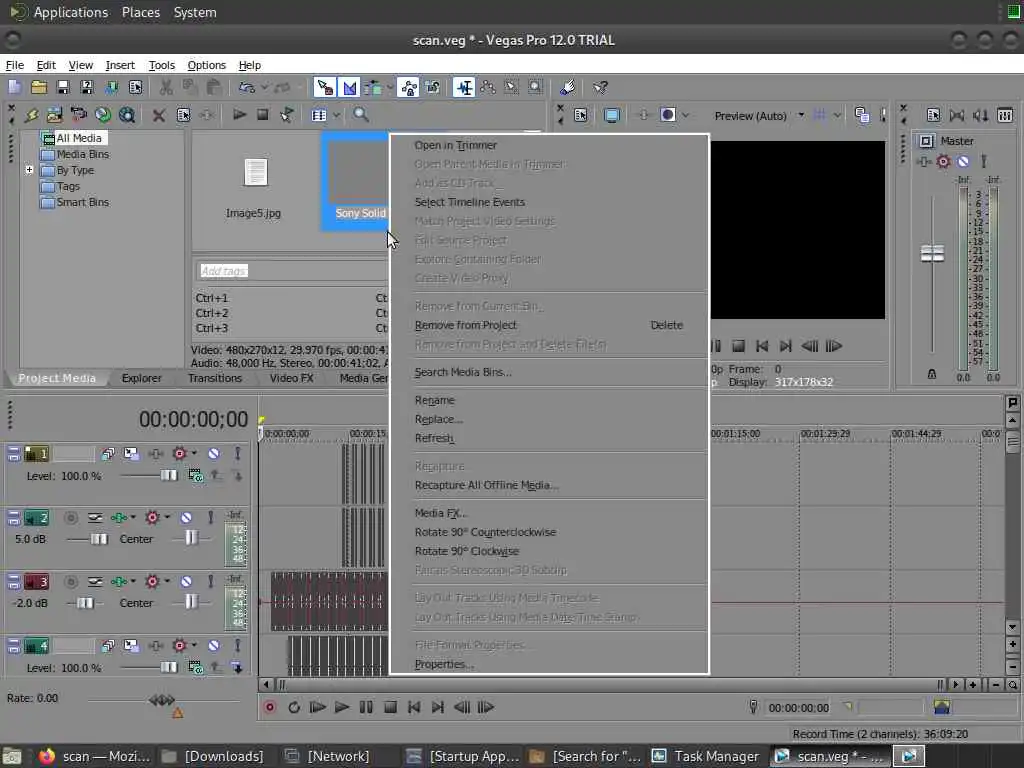Adjust track 3 Center pan slider

tap(191, 602)
